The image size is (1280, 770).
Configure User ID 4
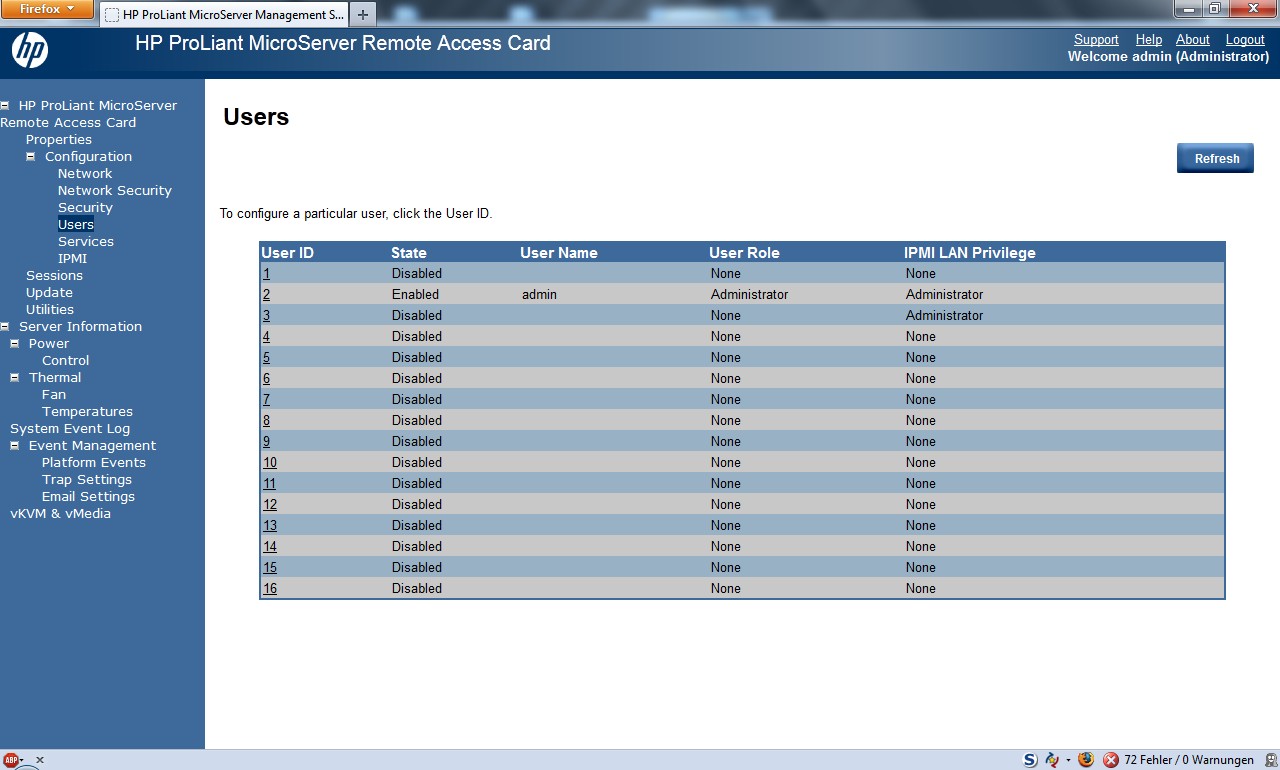(266, 336)
